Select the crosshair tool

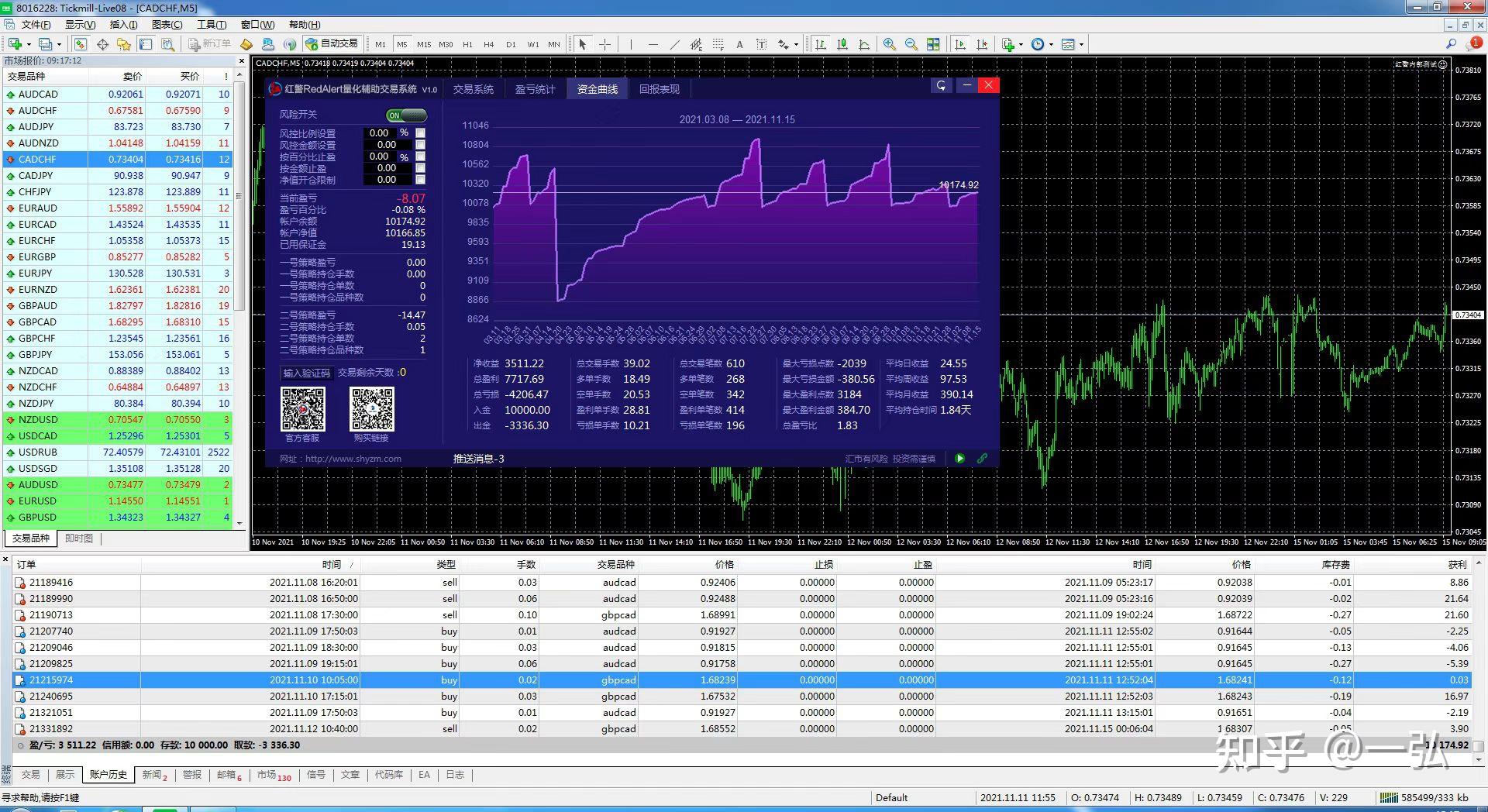(x=604, y=44)
